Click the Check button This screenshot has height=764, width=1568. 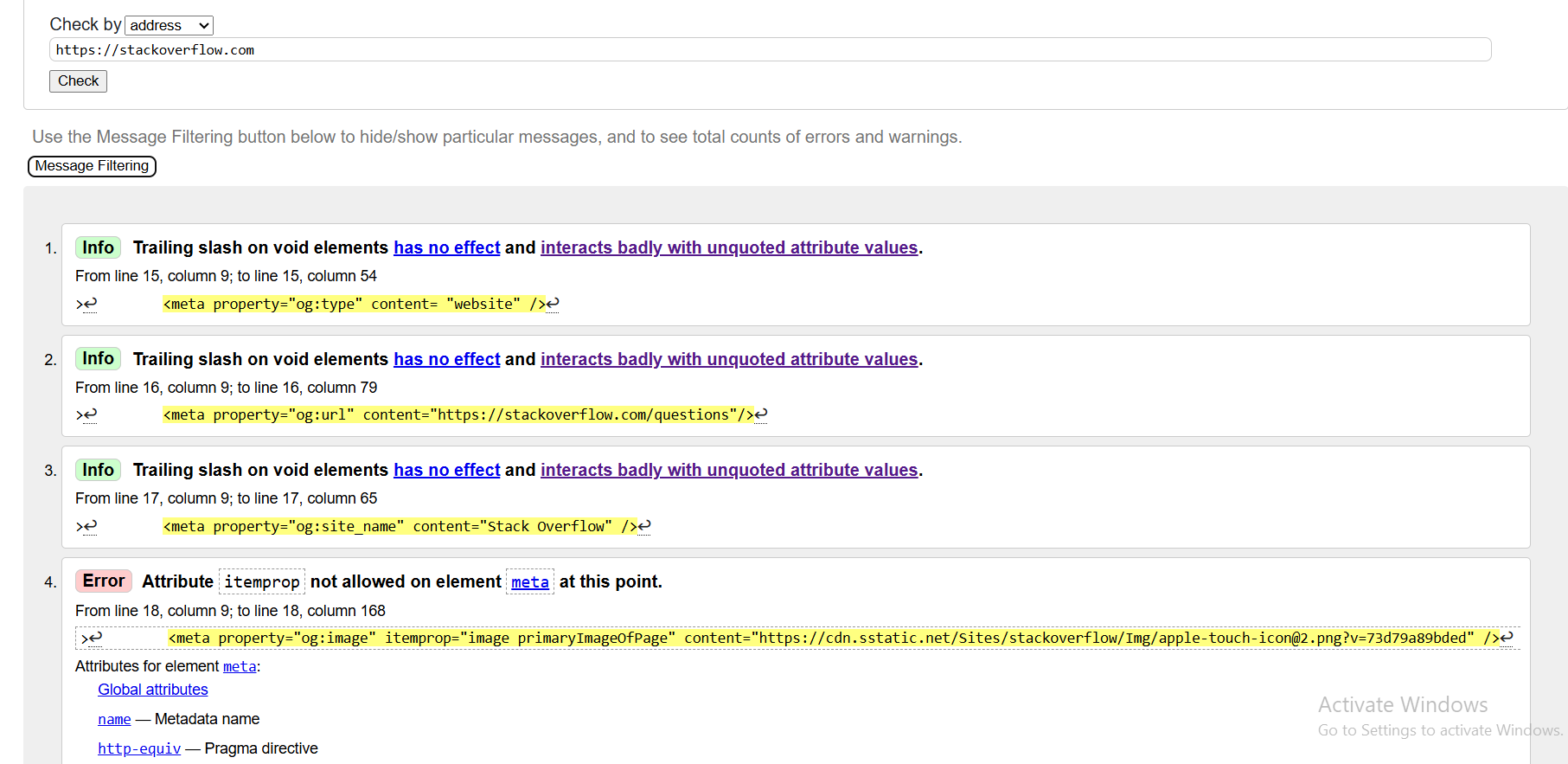[78, 80]
